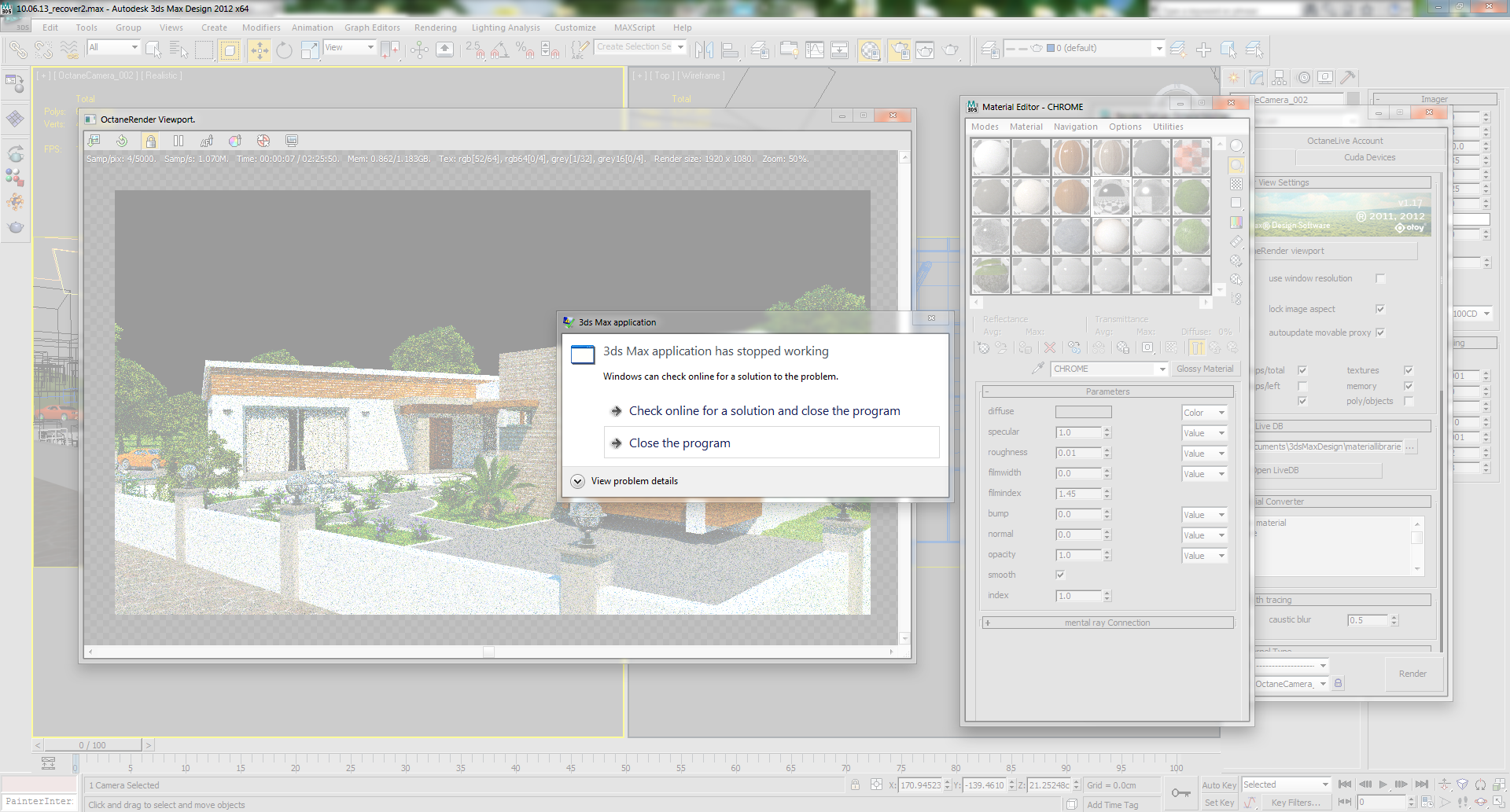Click the delete X icon in Material Editor
The height and width of the screenshot is (812, 1510).
(1050, 347)
